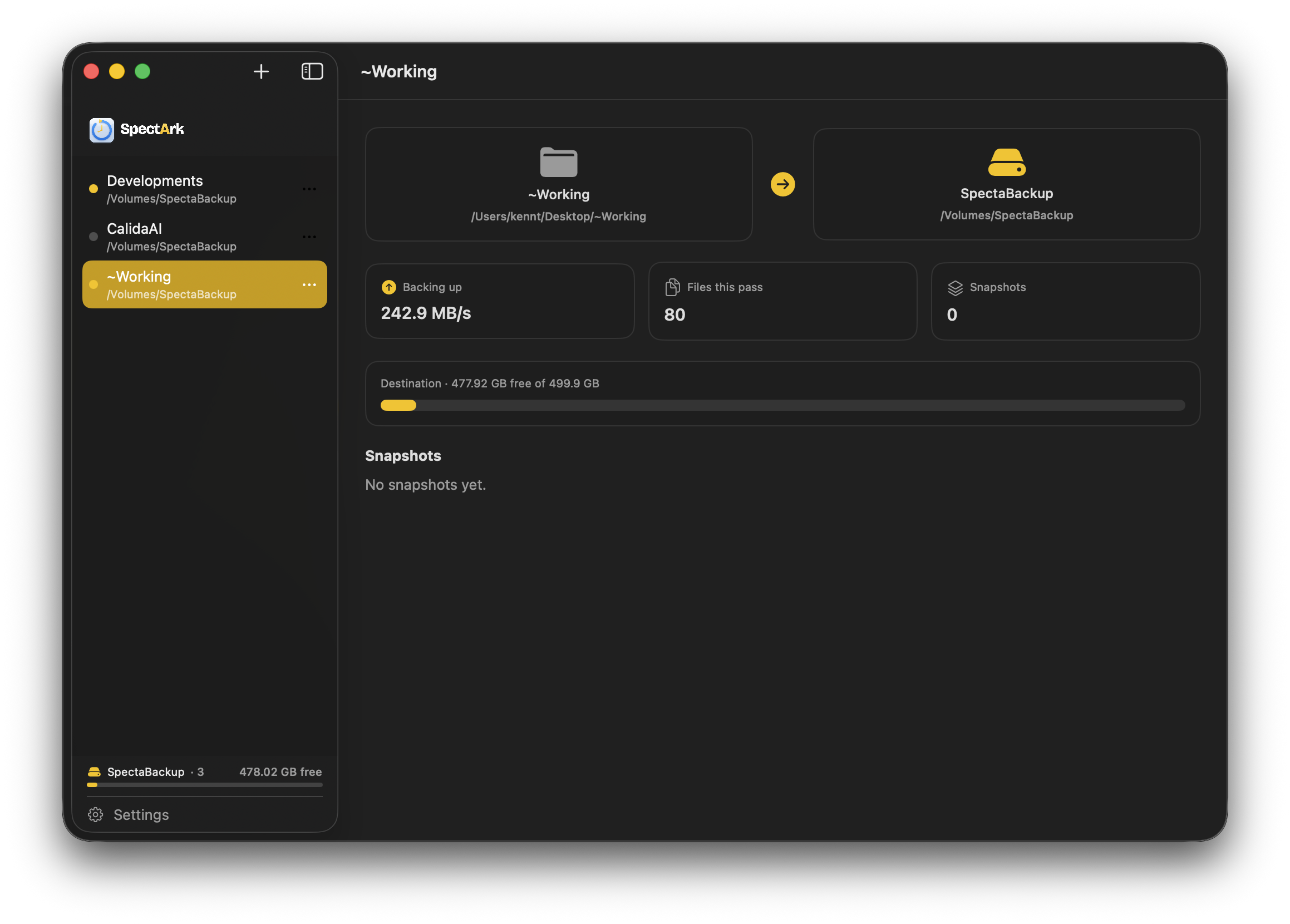Toggle the sidebar panel icon

[312, 72]
